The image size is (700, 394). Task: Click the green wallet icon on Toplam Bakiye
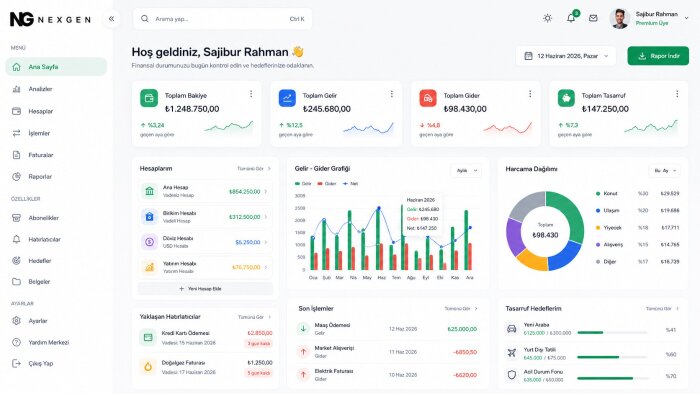coord(149,98)
